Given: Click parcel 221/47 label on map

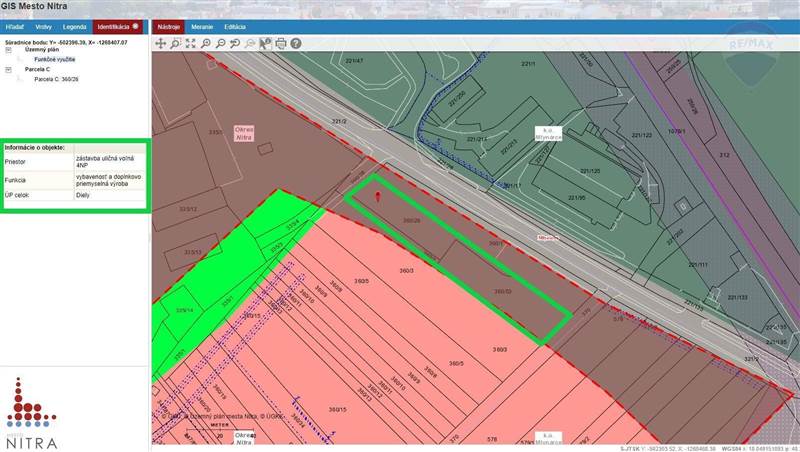Looking at the screenshot, I should (x=354, y=61).
